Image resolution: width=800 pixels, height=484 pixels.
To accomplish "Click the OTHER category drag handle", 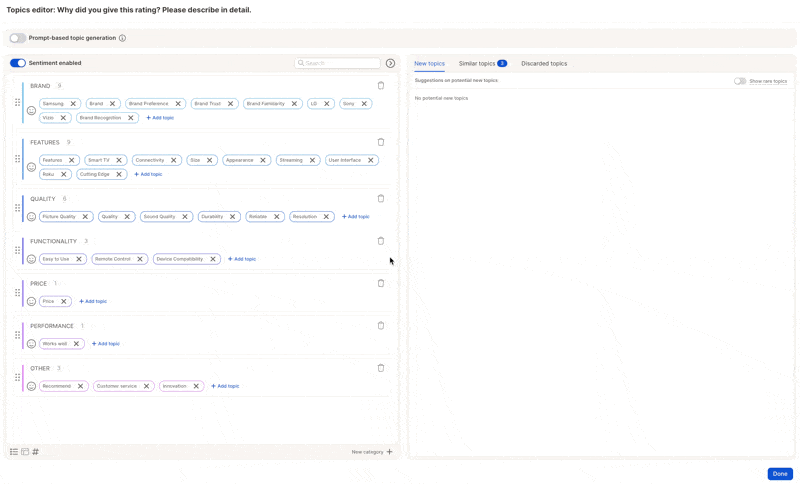I will [x=17, y=377].
